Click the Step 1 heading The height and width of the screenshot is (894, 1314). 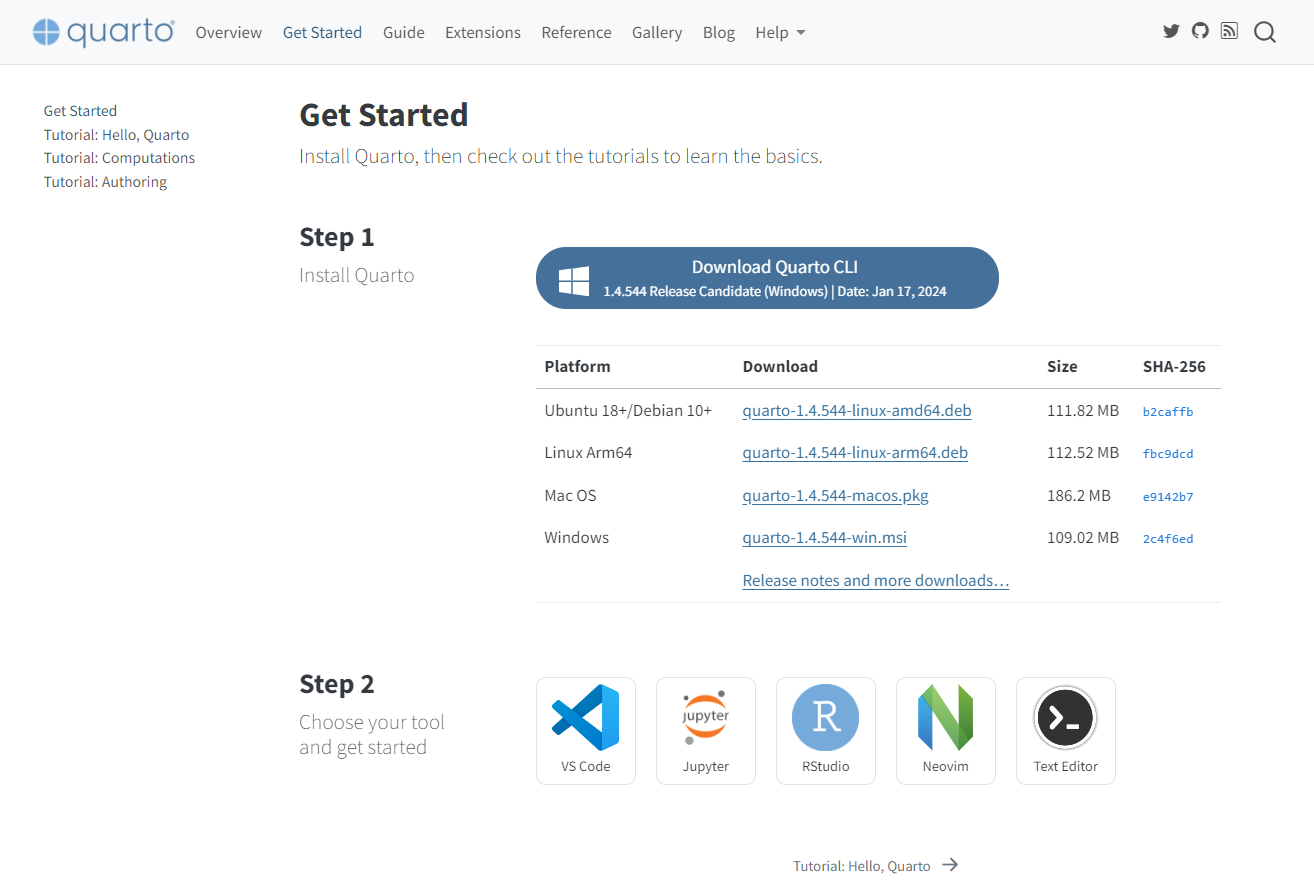[337, 237]
